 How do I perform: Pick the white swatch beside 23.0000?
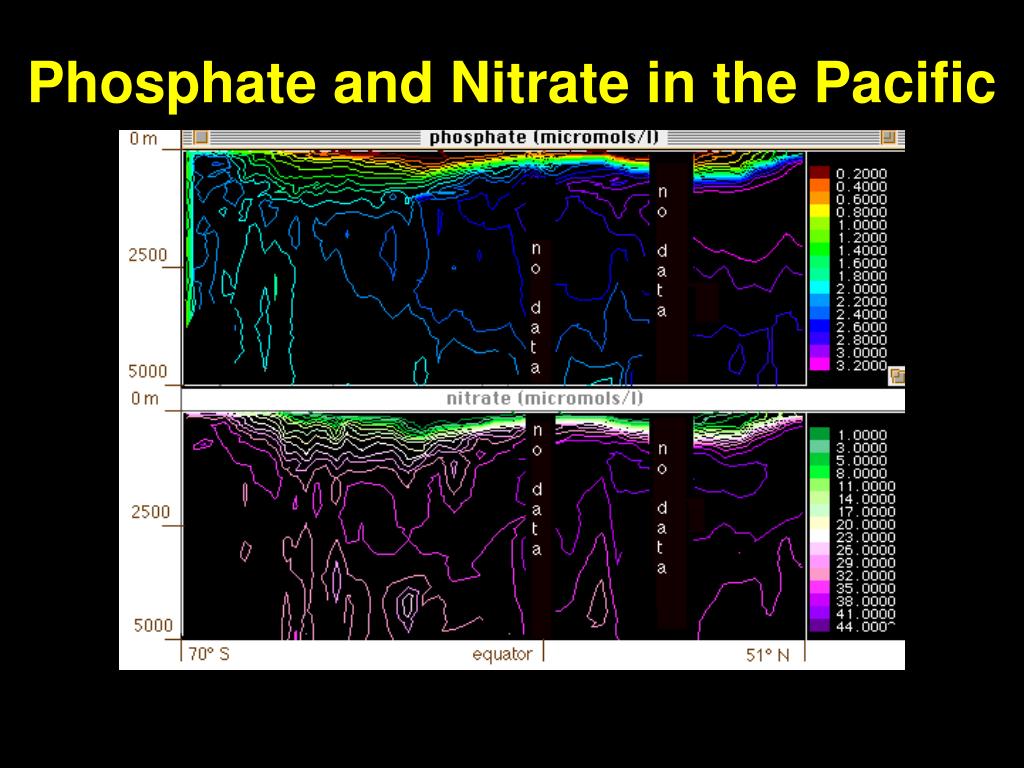[820, 537]
